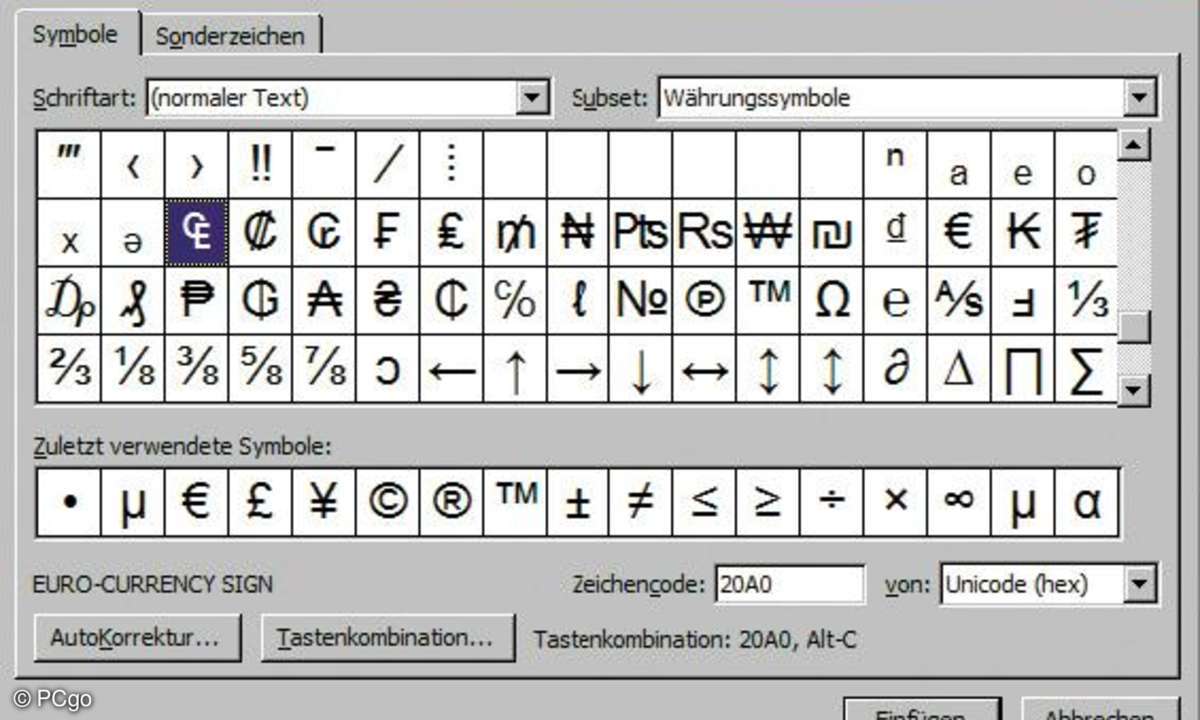Viewport: 1200px width, 720px height.
Task: Open the Subset dropdown arrow
Action: click(1139, 98)
